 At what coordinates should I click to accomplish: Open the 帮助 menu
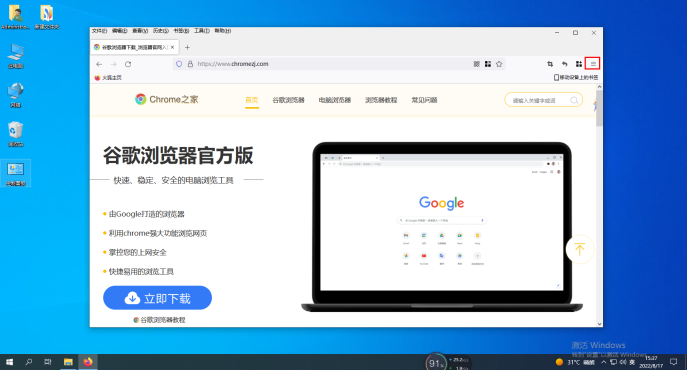(x=223, y=31)
